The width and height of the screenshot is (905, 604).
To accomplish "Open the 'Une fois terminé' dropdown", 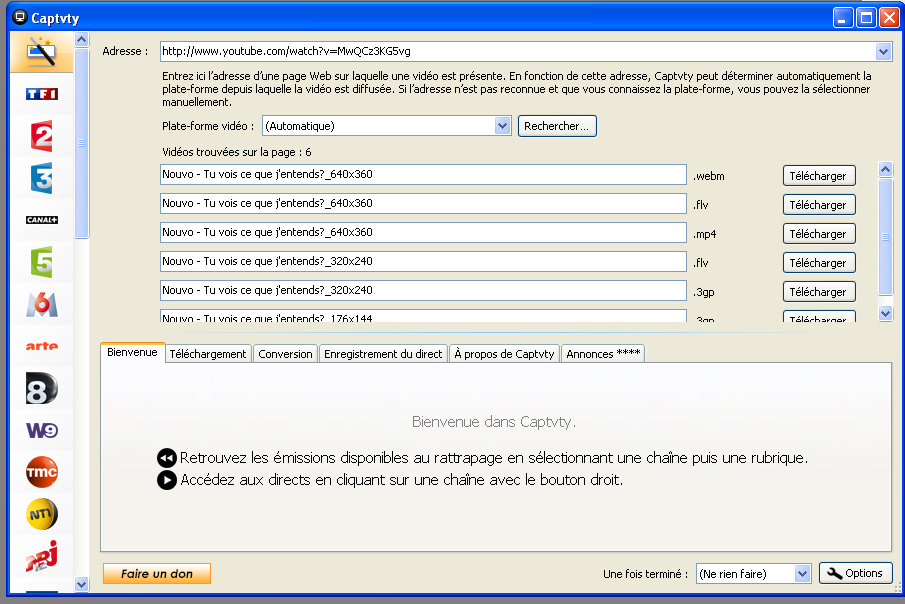I will (x=802, y=573).
